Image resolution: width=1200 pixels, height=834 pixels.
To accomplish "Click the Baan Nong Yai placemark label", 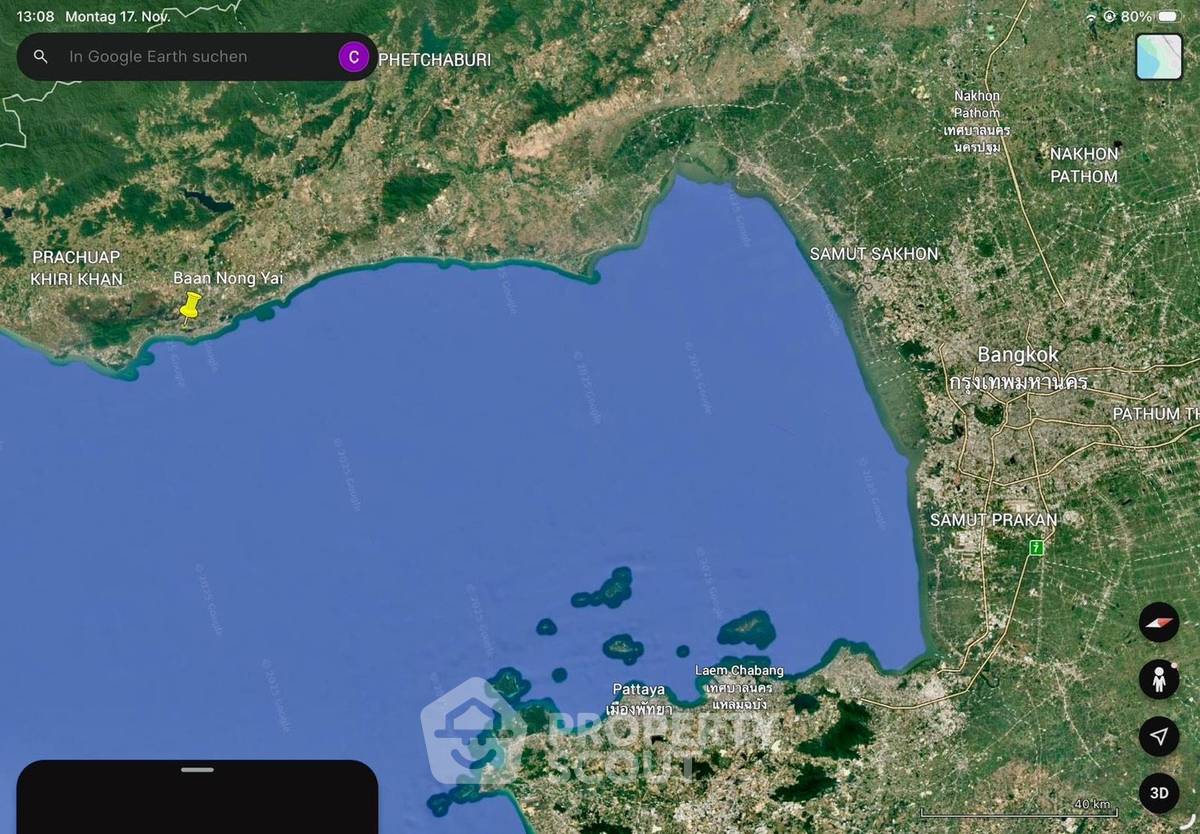I will (x=228, y=278).
